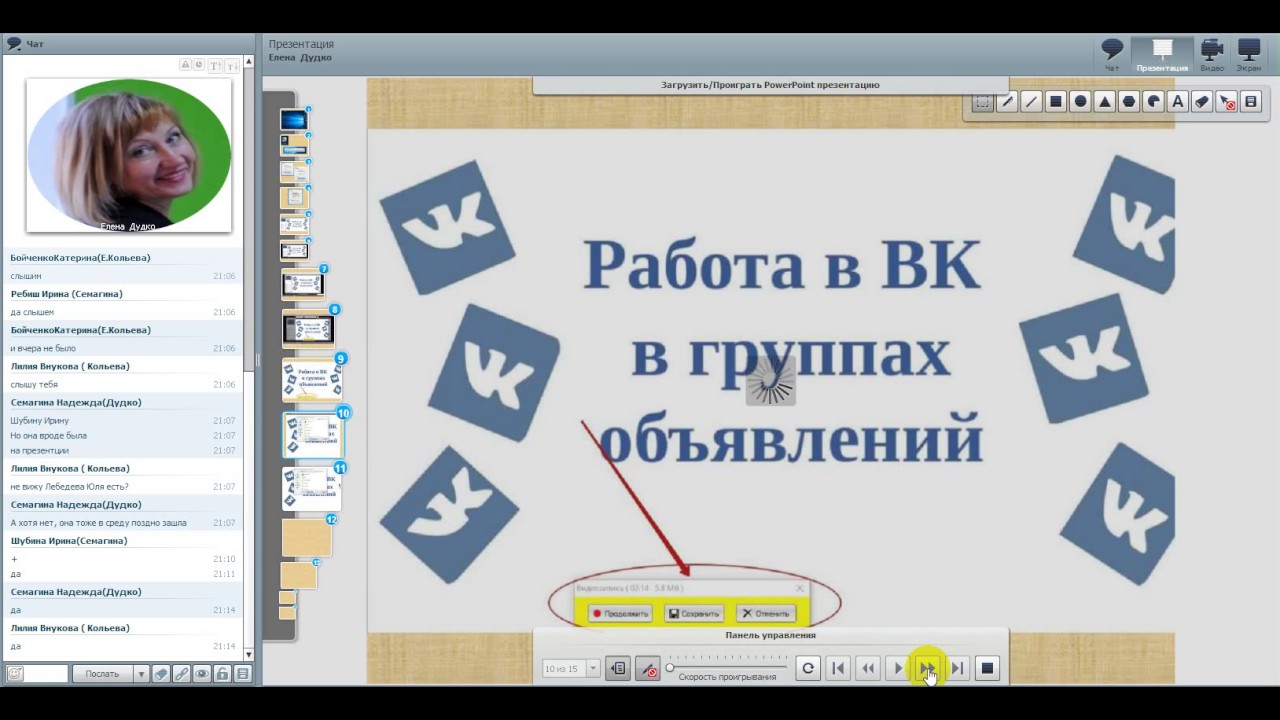Image resolution: width=1280 pixels, height=720 pixels.
Task: Select the pencil drawing tool
Action: [x=1007, y=102]
